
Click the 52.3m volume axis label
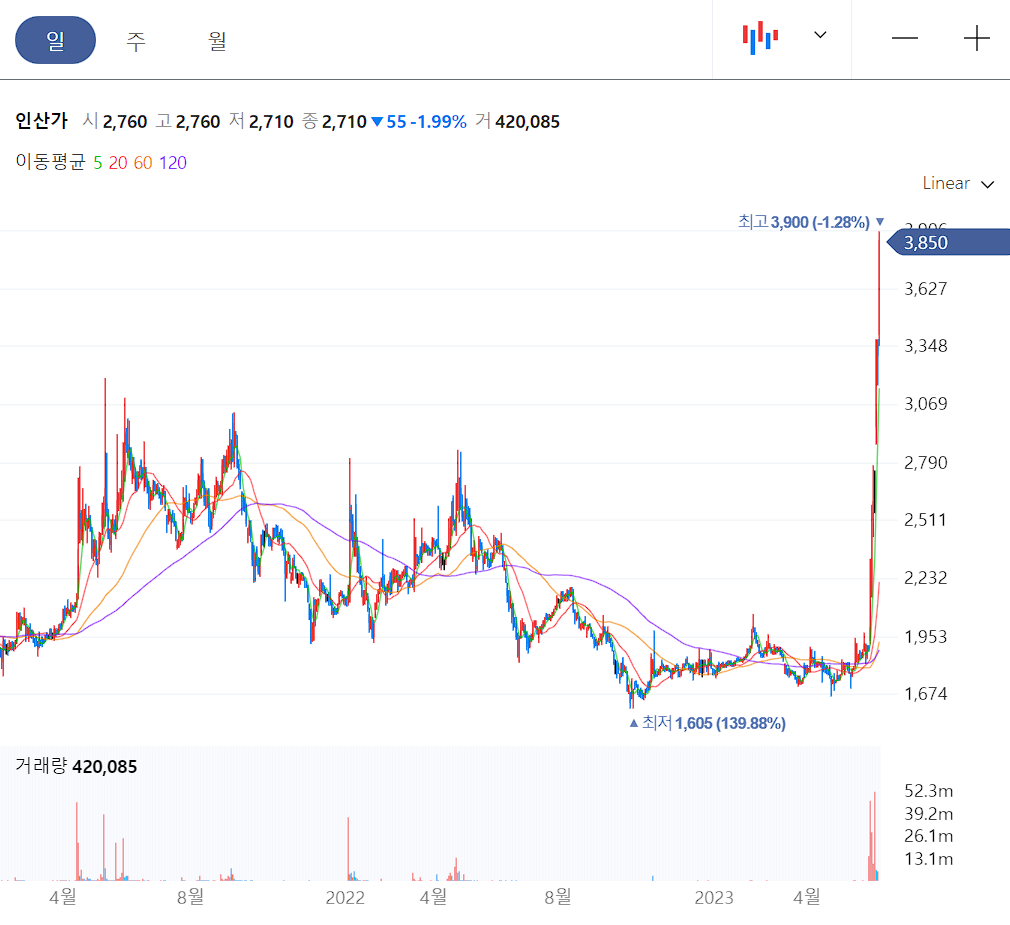click(x=928, y=791)
